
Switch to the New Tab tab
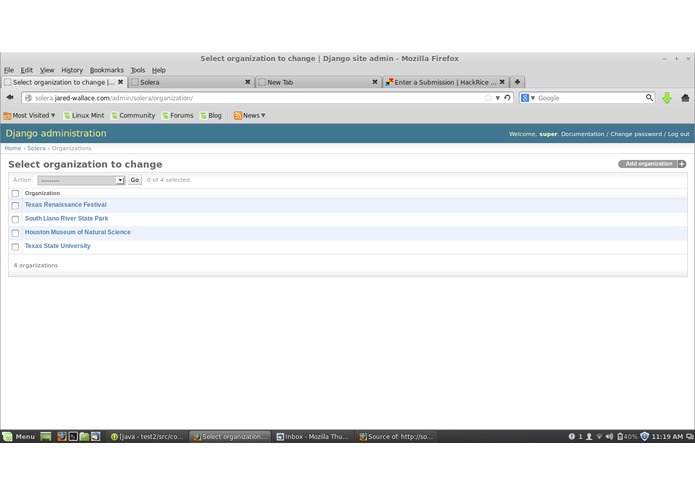coord(318,82)
